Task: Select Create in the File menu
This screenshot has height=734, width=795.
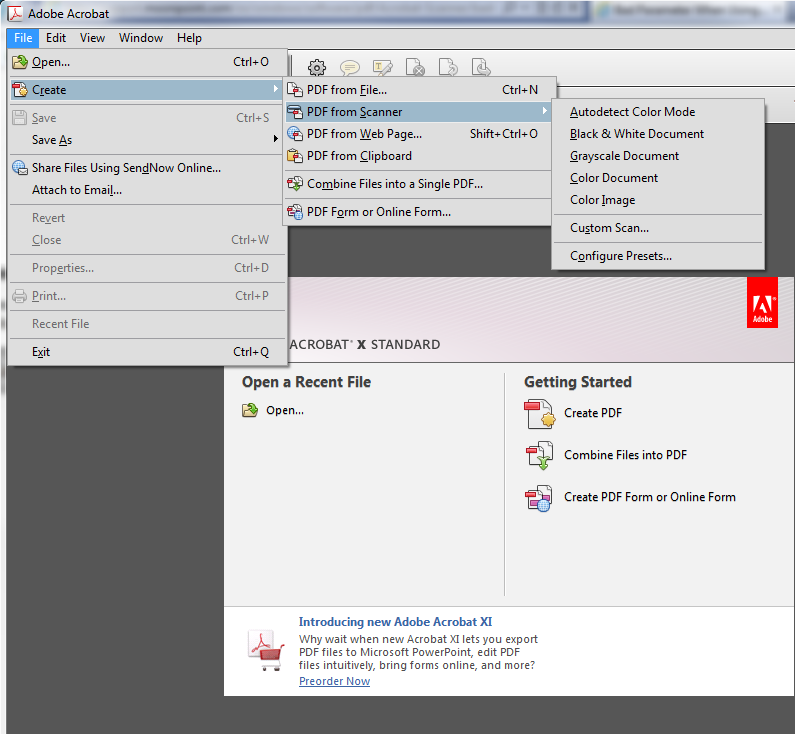Action: (148, 90)
